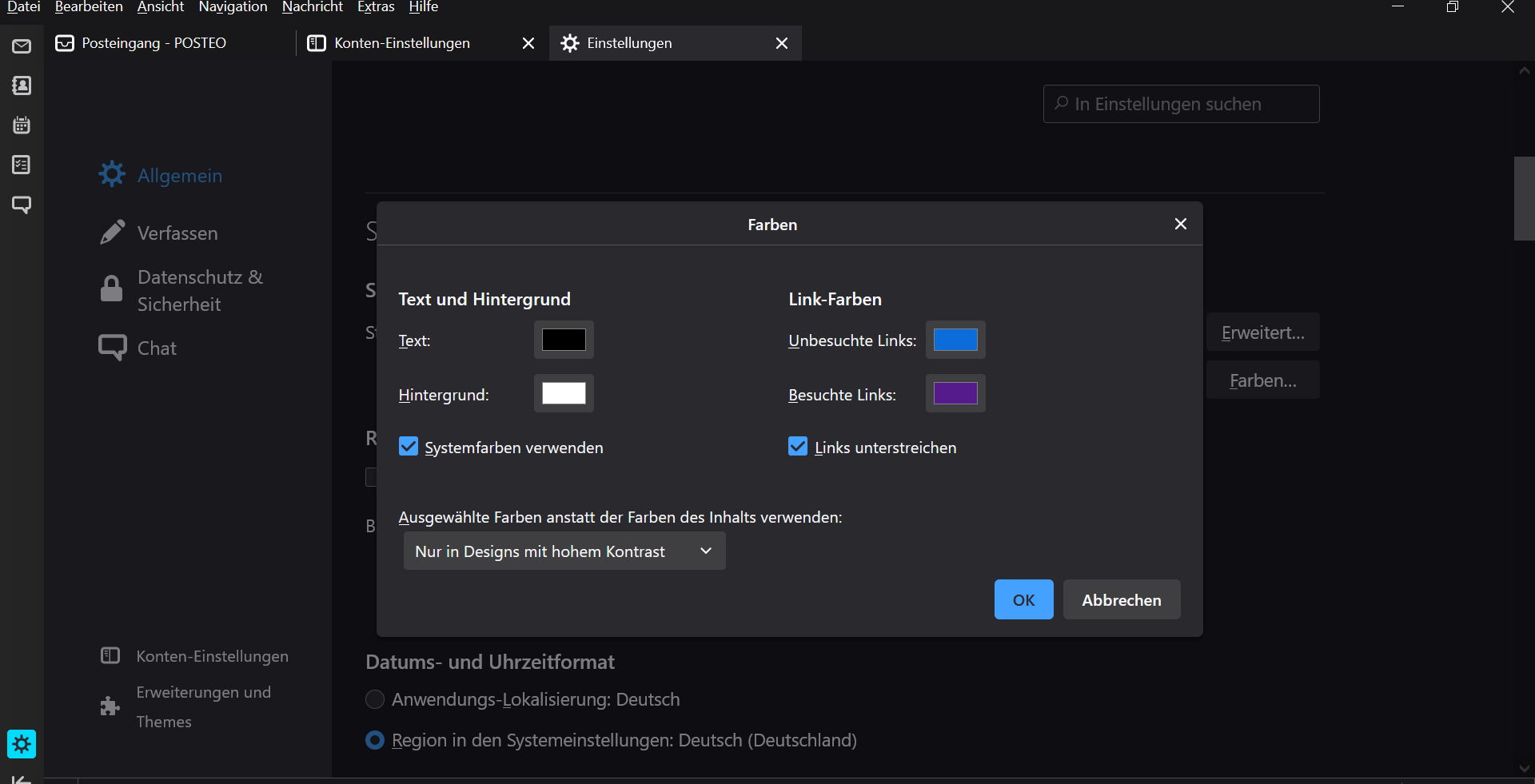Confirm with the OK button

point(1023,599)
